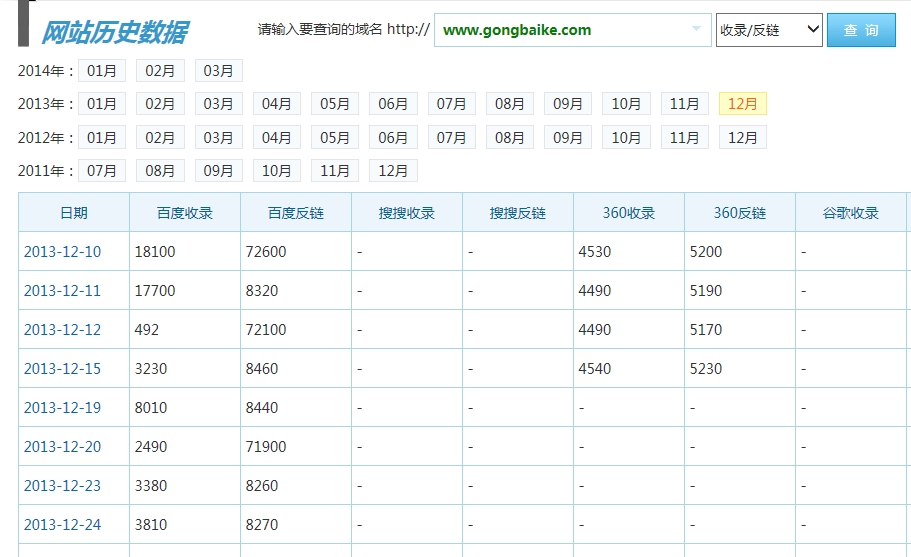Viewport: 911px width, 557px height.
Task: Click the 查询 search button
Action: (861, 30)
